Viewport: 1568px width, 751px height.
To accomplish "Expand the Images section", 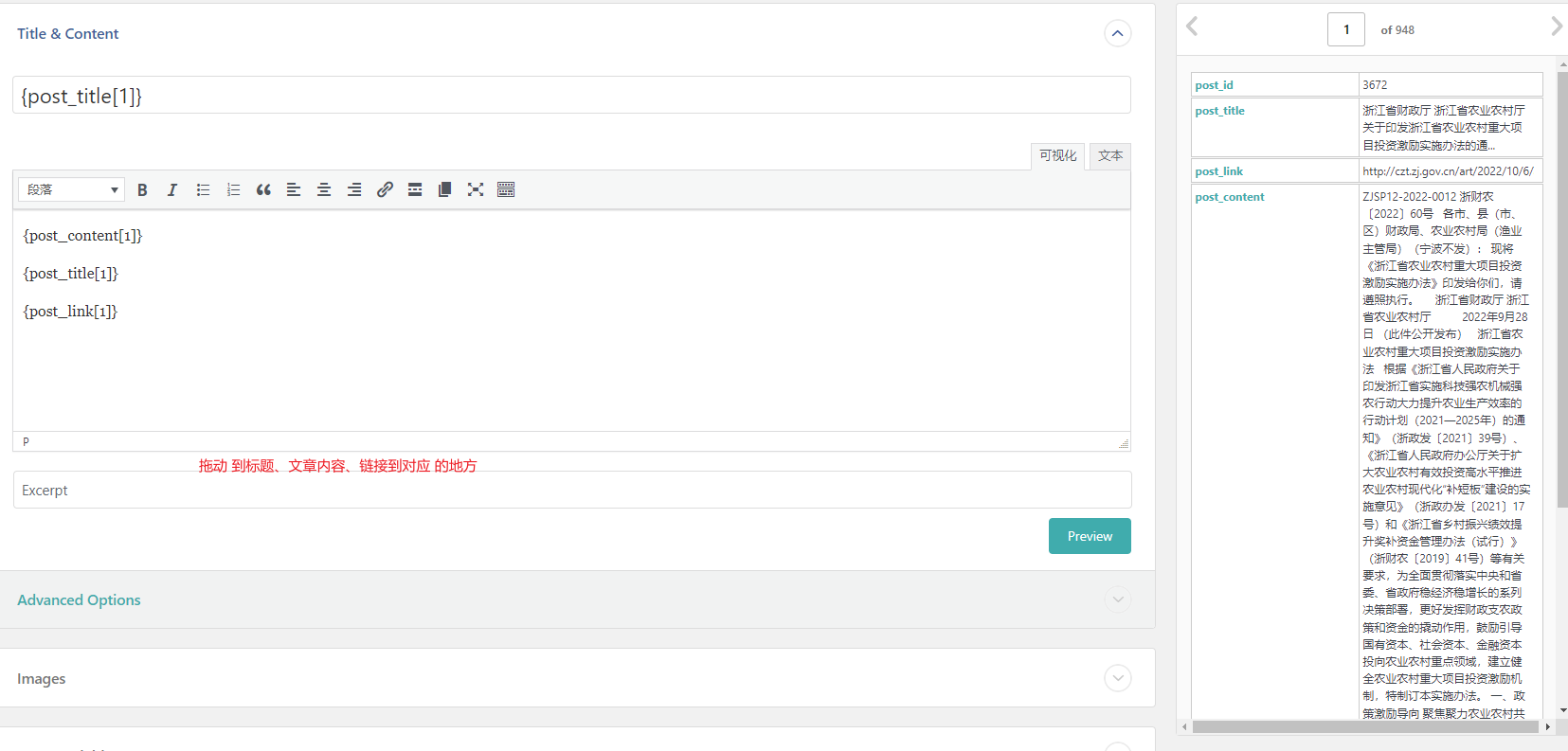I will [1118, 678].
